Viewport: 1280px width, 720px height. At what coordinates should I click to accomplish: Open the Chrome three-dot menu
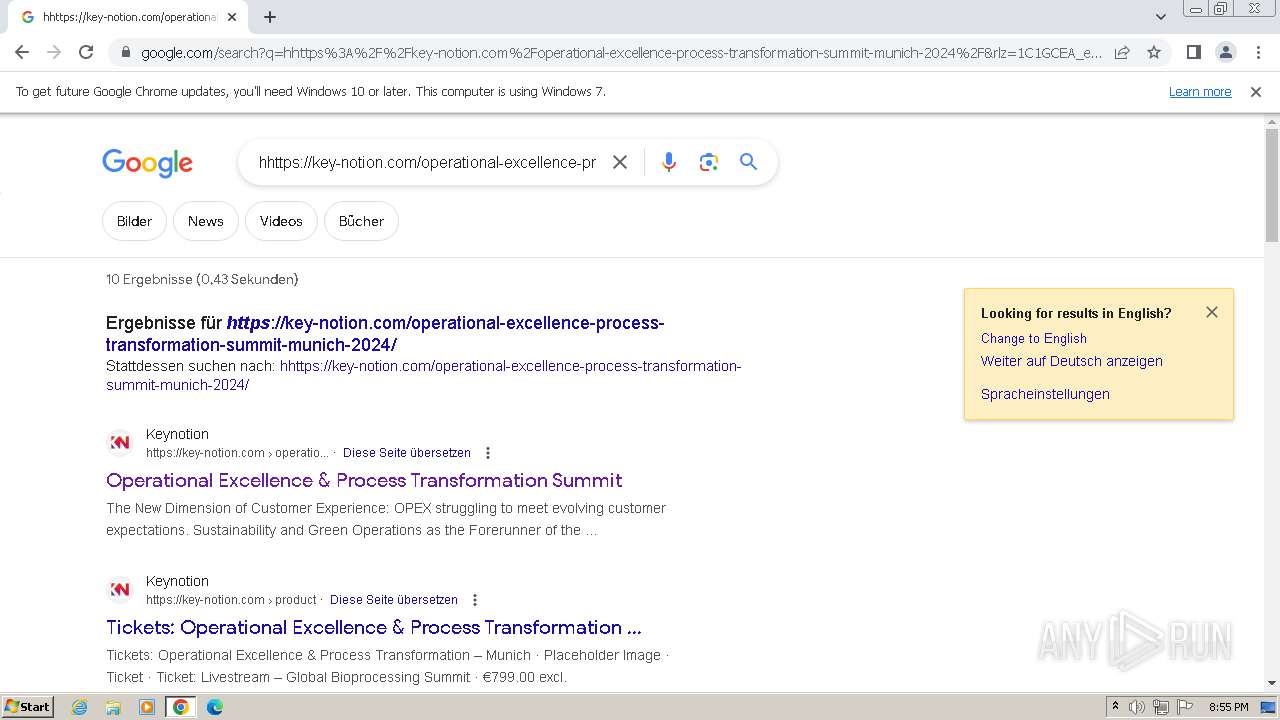1258,52
